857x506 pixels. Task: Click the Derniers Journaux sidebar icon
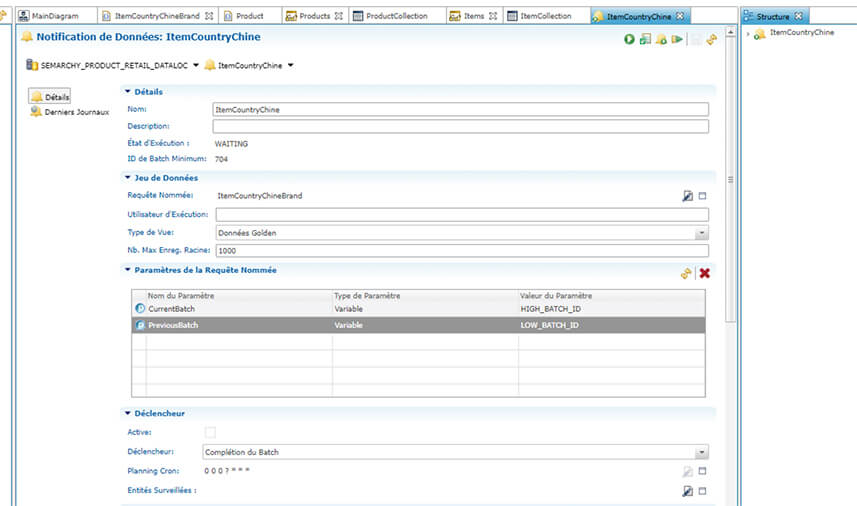tap(36, 112)
